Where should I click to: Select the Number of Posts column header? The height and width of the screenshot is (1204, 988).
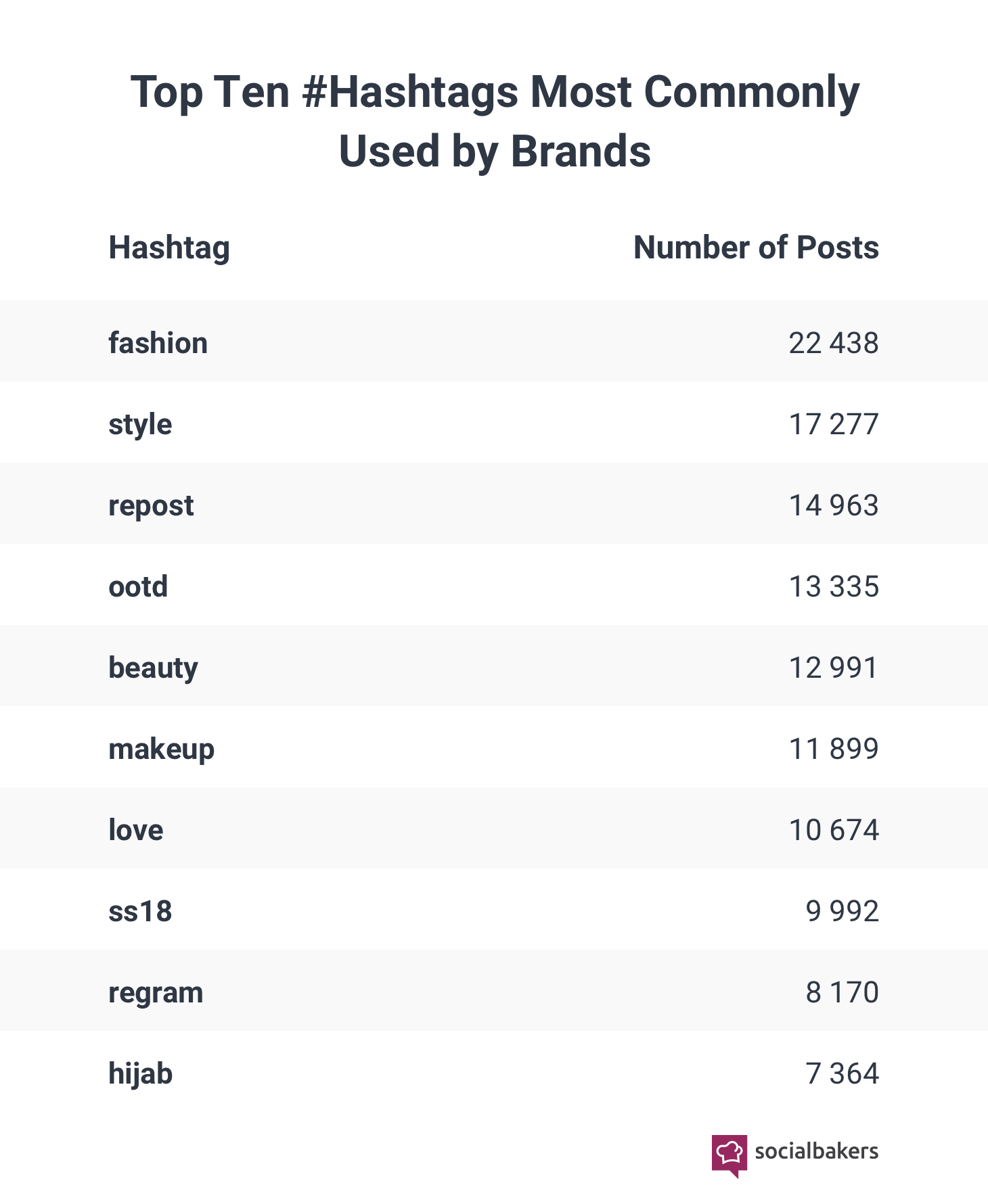(x=756, y=248)
